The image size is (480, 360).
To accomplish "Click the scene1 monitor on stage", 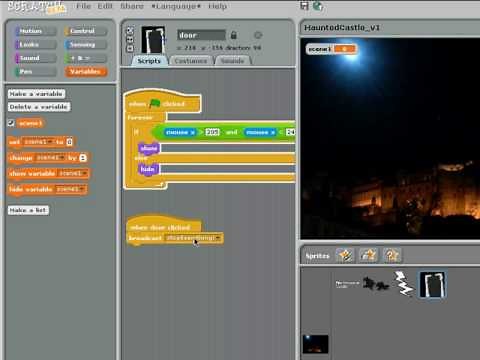I will (x=331, y=49).
